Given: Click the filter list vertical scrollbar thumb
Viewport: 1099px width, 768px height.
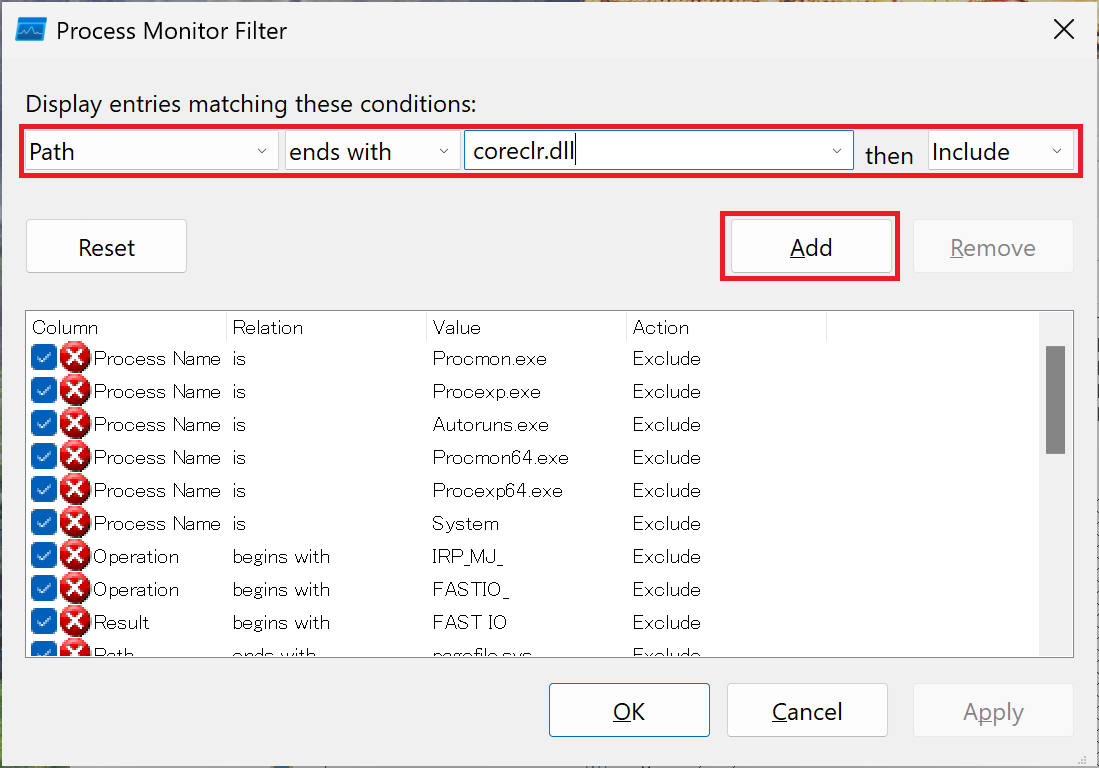Looking at the screenshot, I should [1055, 399].
